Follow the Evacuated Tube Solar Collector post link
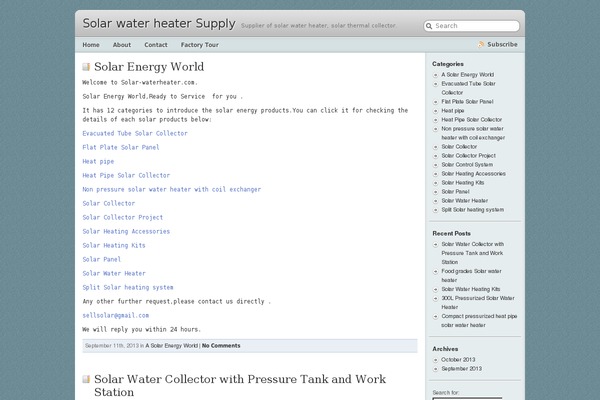This screenshot has width=600, height=400. click(x=135, y=133)
